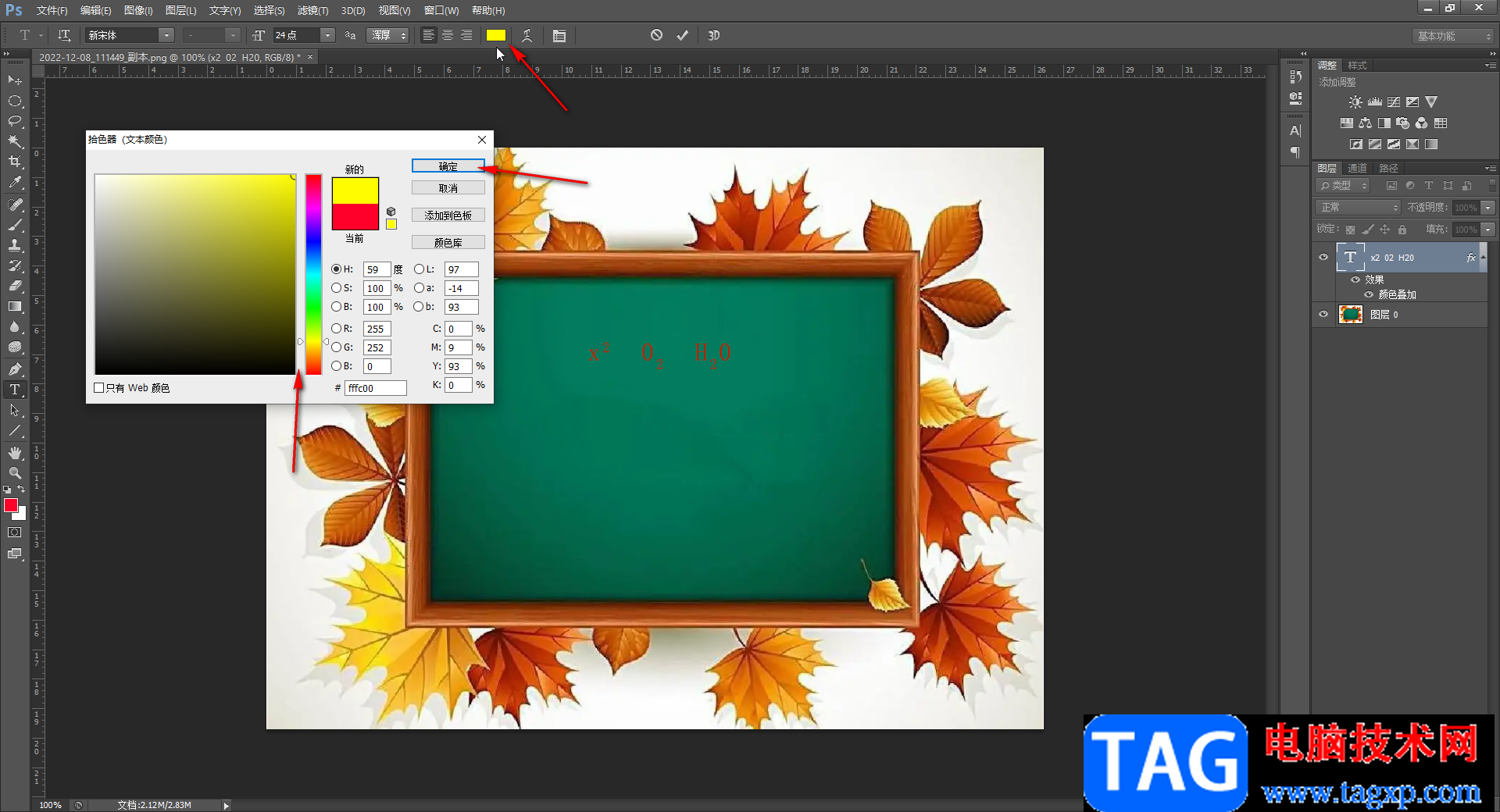Open the Filter menu
1500x812 pixels.
[312, 10]
